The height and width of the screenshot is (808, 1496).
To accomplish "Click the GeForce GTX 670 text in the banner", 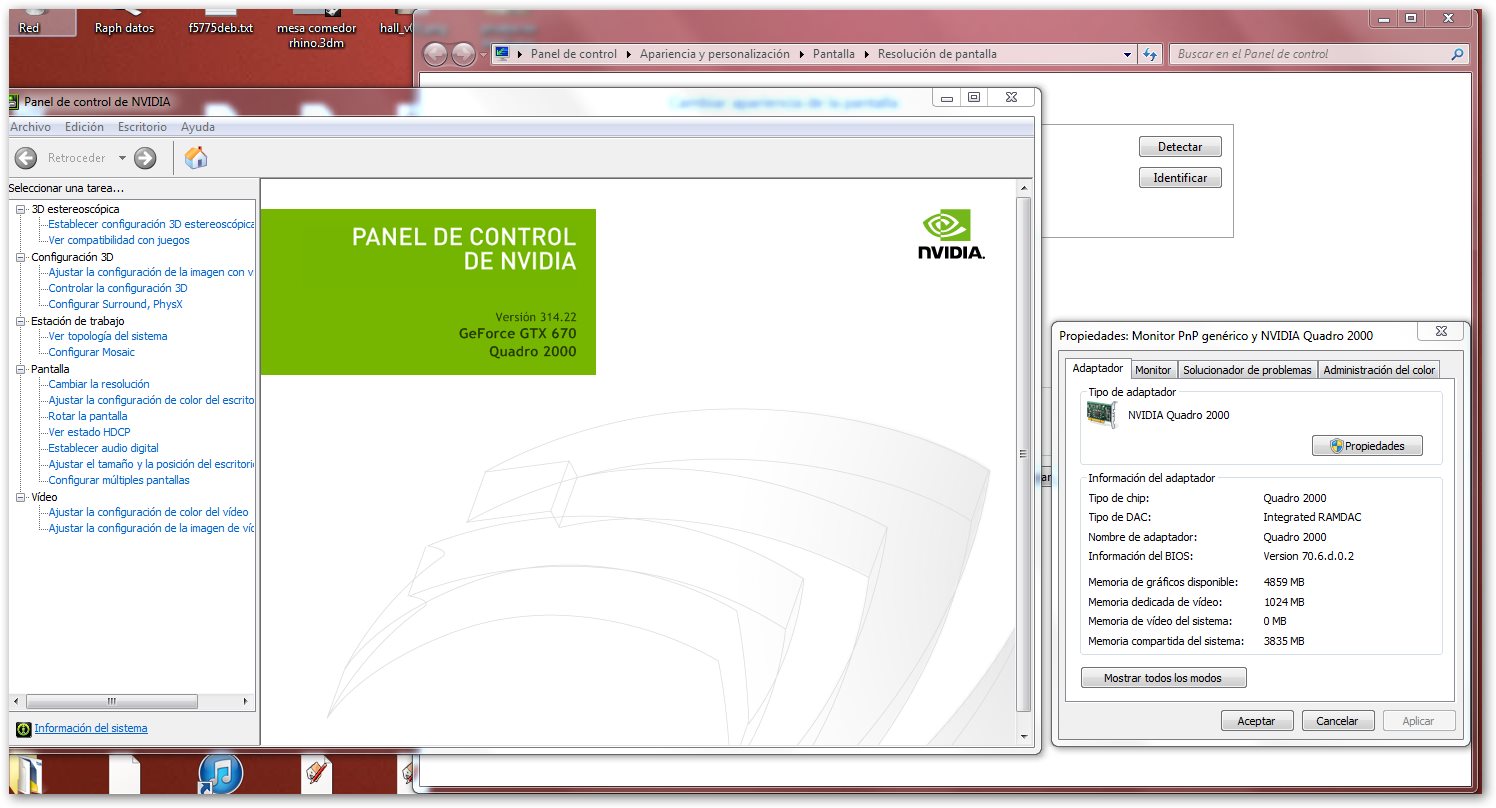I will pos(518,334).
